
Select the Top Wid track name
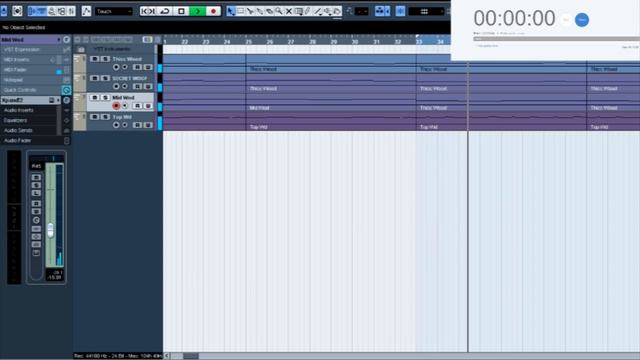click(122, 117)
